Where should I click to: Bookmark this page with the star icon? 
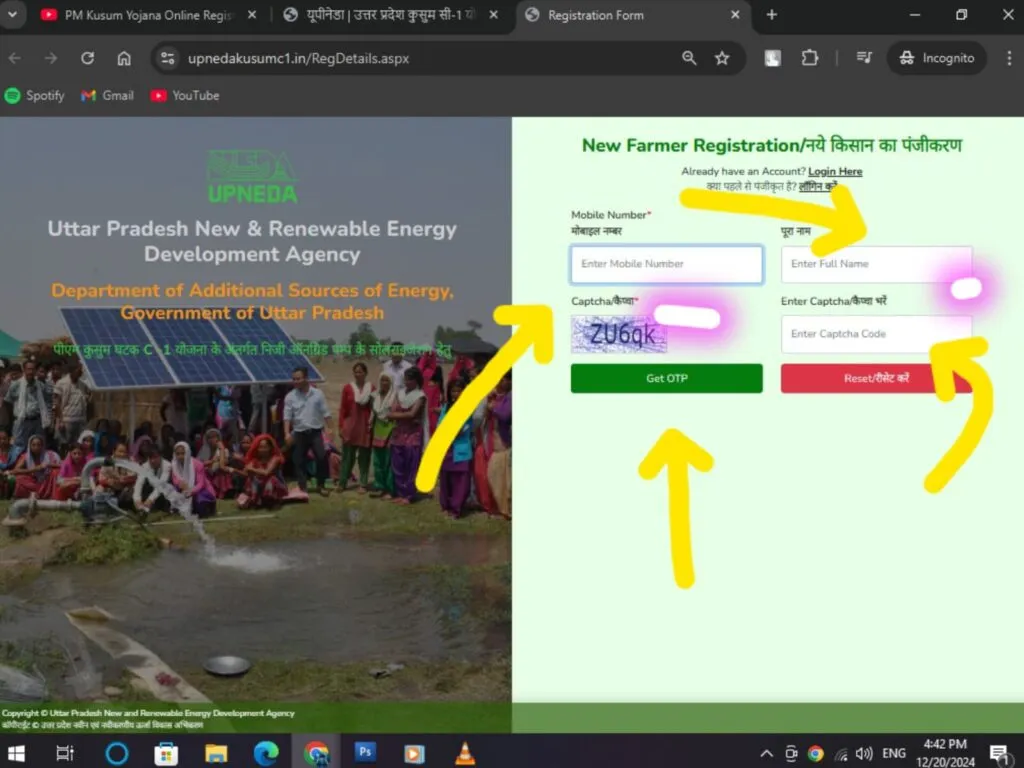[x=723, y=58]
